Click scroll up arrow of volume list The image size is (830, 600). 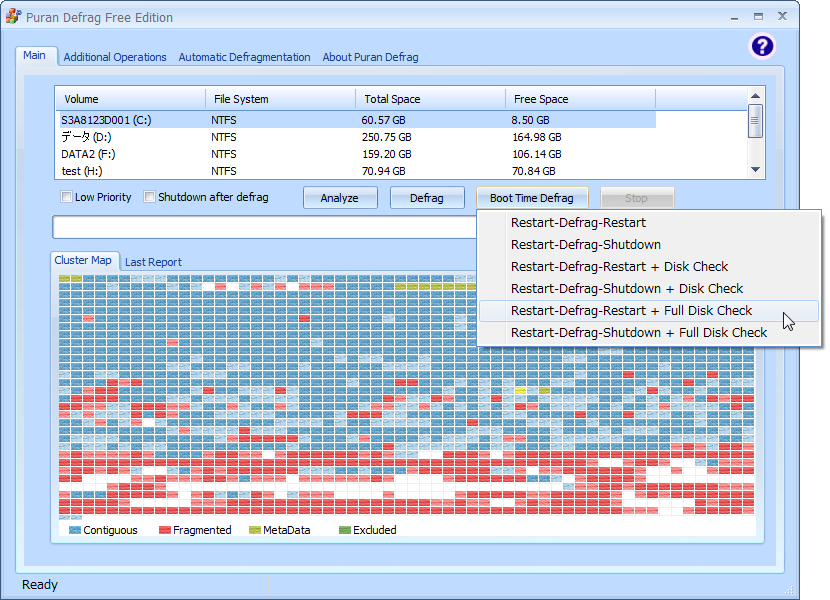(x=755, y=96)
